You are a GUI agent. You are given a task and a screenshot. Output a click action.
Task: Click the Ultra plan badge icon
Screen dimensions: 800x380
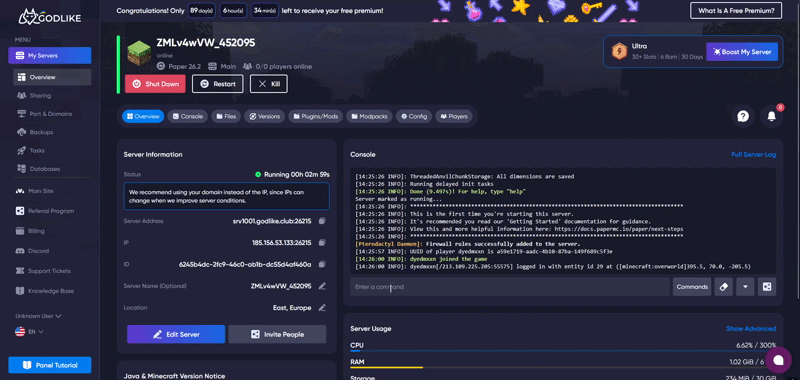619,52
